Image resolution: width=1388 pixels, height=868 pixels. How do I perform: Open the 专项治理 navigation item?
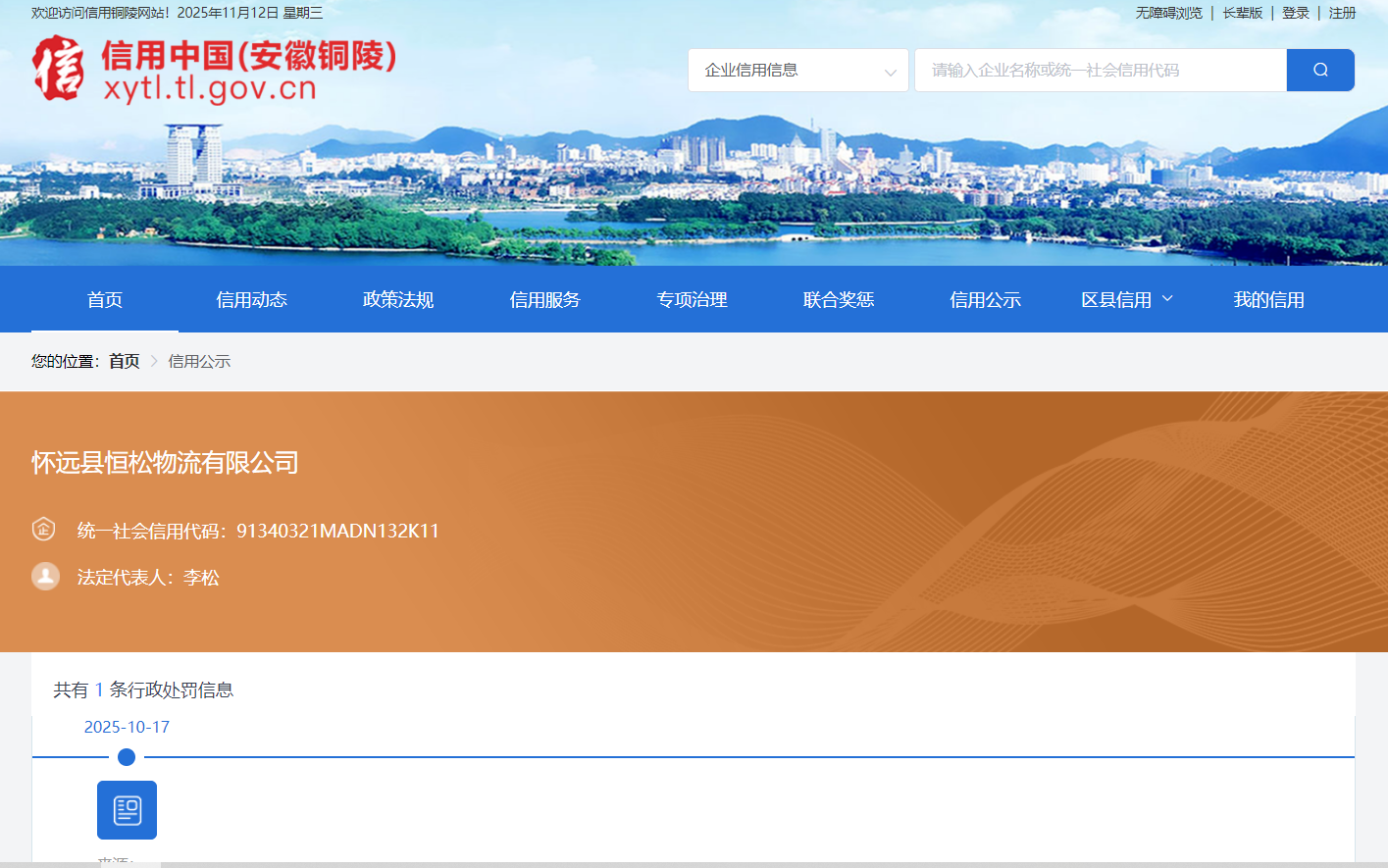[x=693, y=300]
